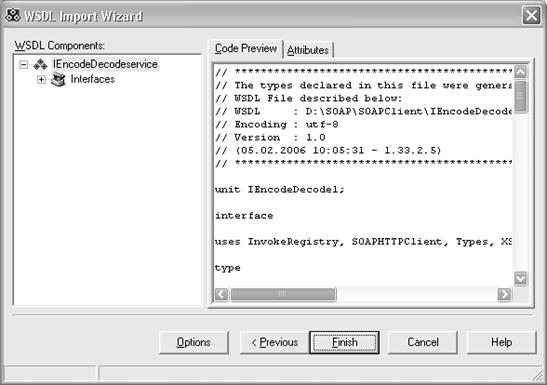Click the Interfaces stack icon
547x385 pixels.
[58, 80]
